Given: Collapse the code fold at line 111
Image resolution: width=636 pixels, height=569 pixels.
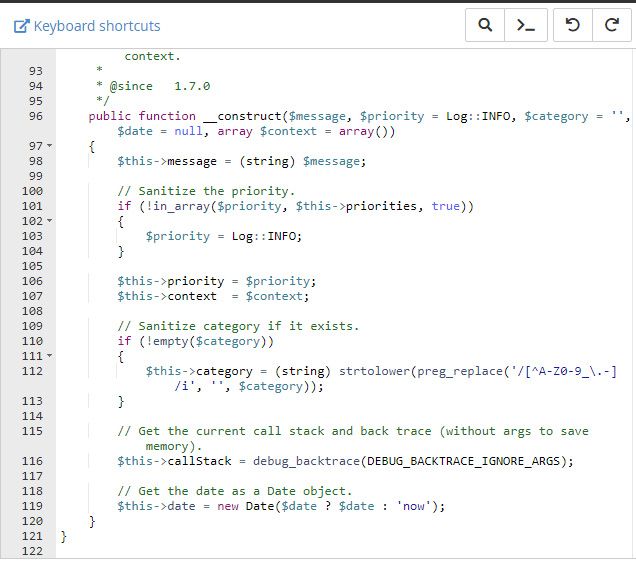Looking at the screenshot, I should (50, 356).
